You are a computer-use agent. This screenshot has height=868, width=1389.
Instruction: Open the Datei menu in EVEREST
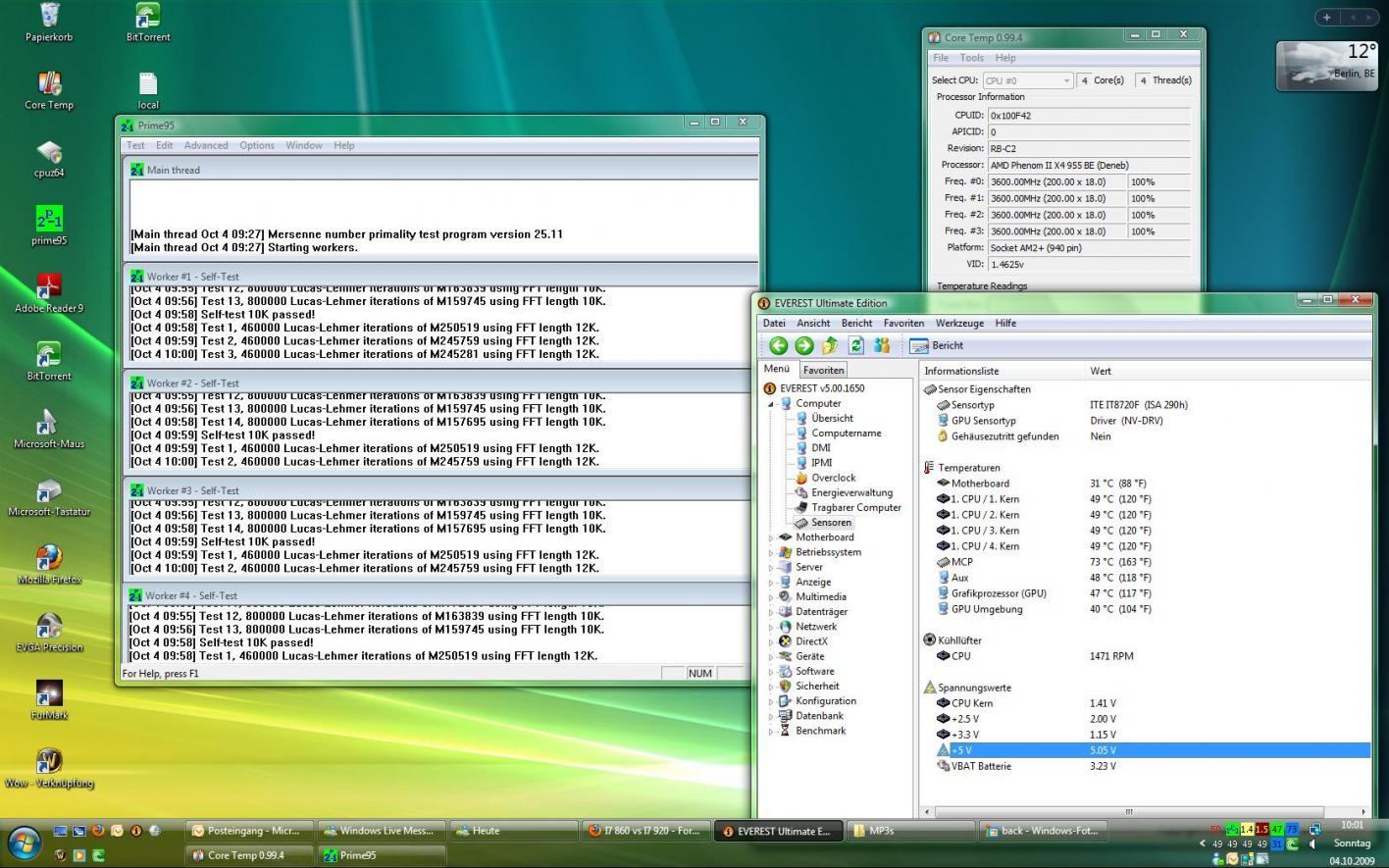pyautogui.click(x=774, y=323)
